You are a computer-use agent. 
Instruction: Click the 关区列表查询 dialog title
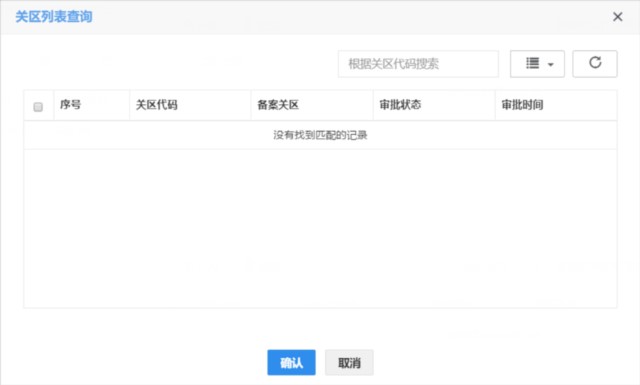pyautogui.click(x=54, y=17)
